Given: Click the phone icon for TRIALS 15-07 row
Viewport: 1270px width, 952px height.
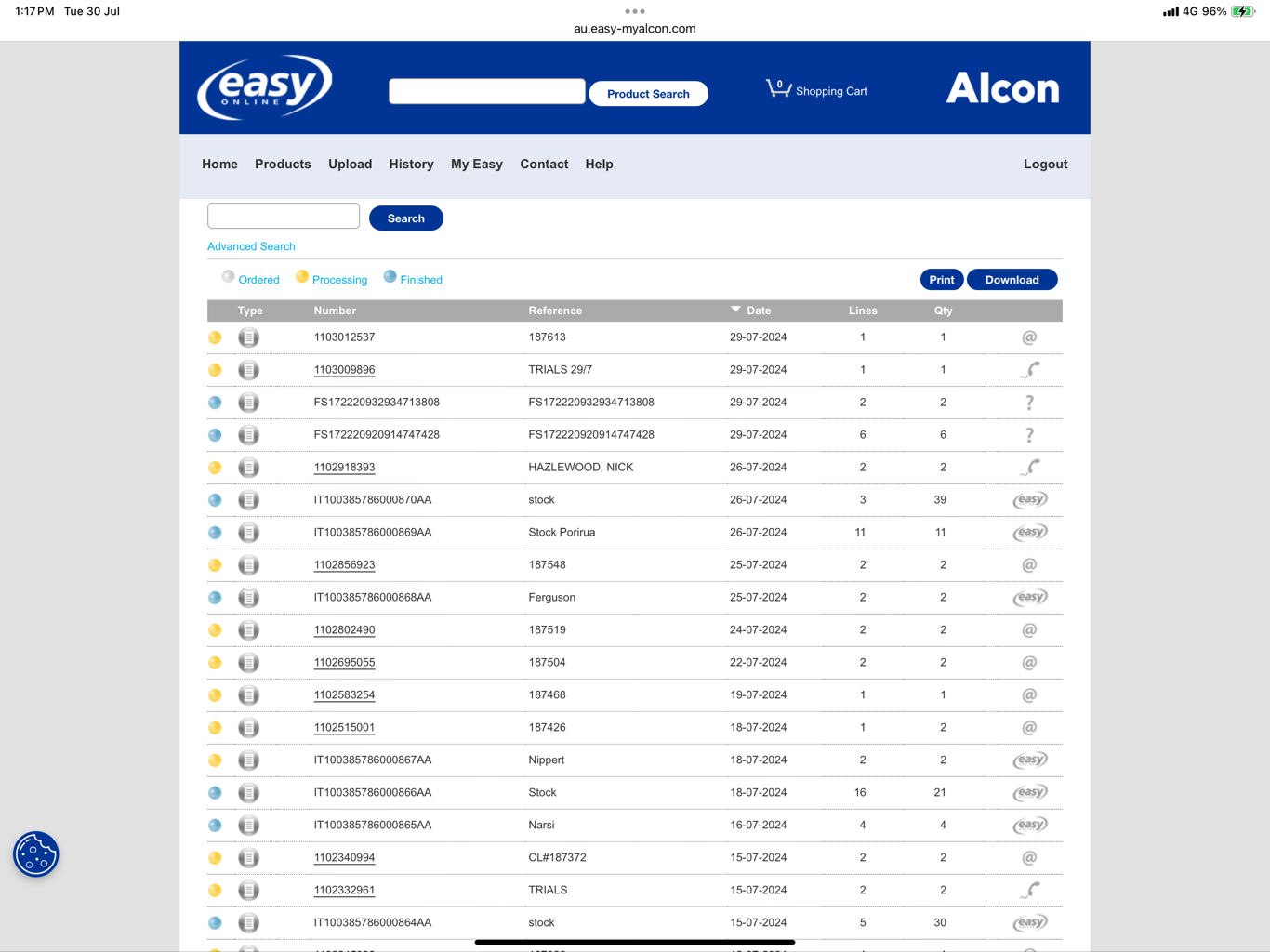Looking at the screenshot, I should tap(1029, 891).
